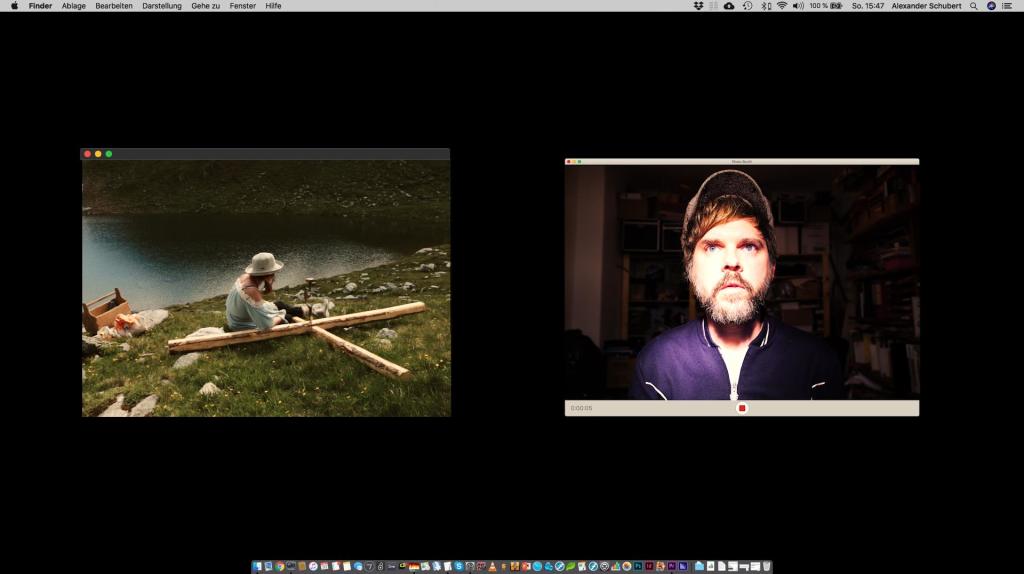Open the Apple menu
The height and width of the screenshot is (574, 1024).
(x=14, y=6)
